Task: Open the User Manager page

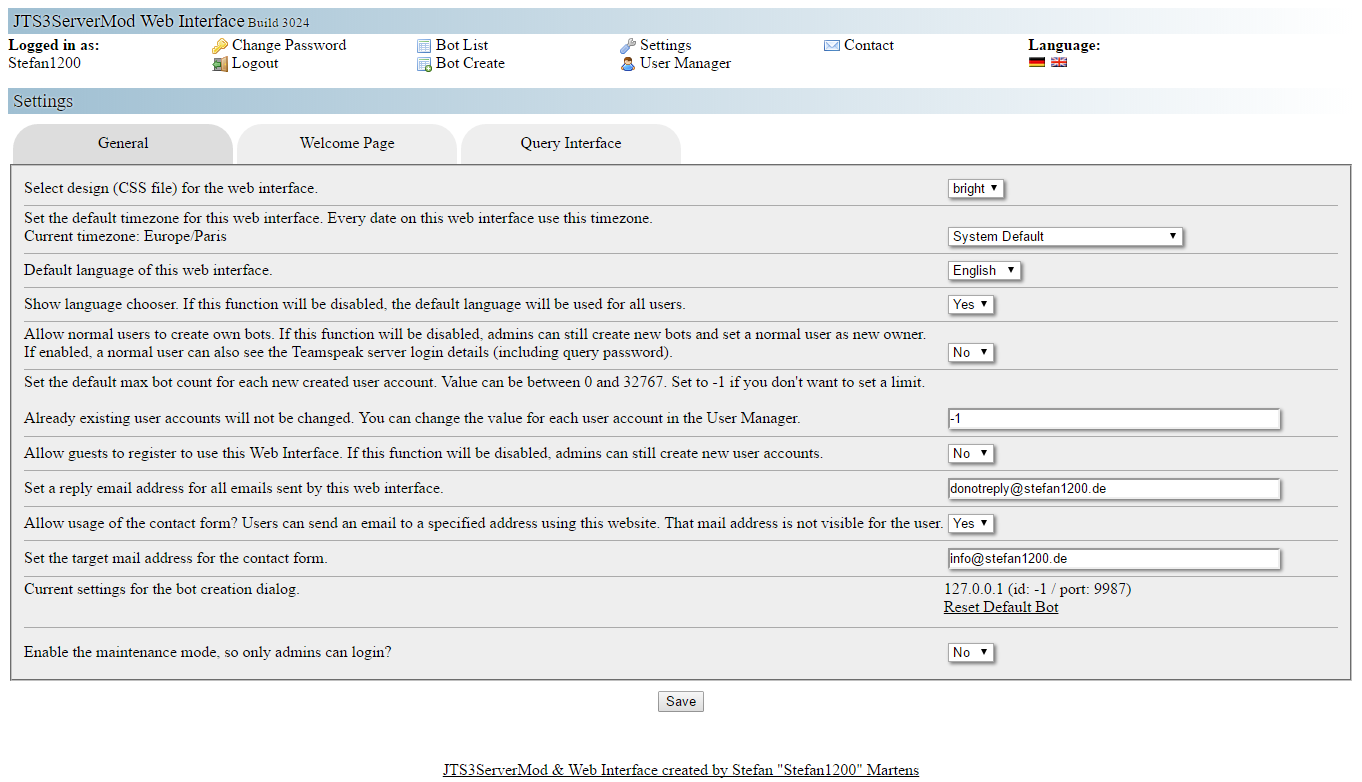Action: (x=685, y=63)
